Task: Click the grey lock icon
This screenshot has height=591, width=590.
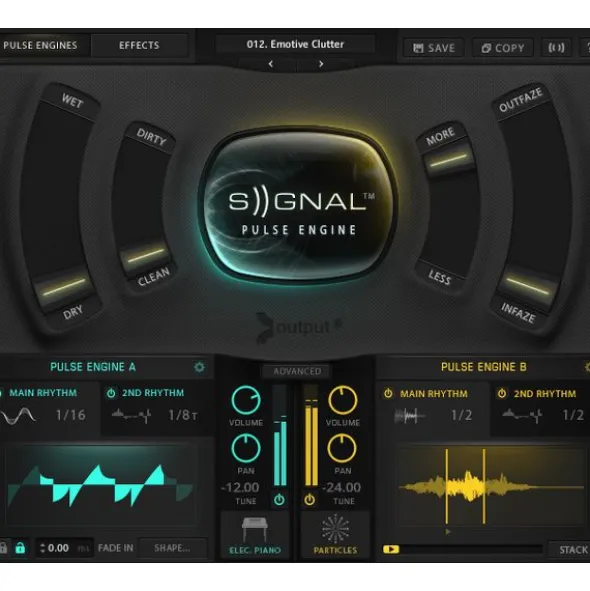Action: pos(3,548)
